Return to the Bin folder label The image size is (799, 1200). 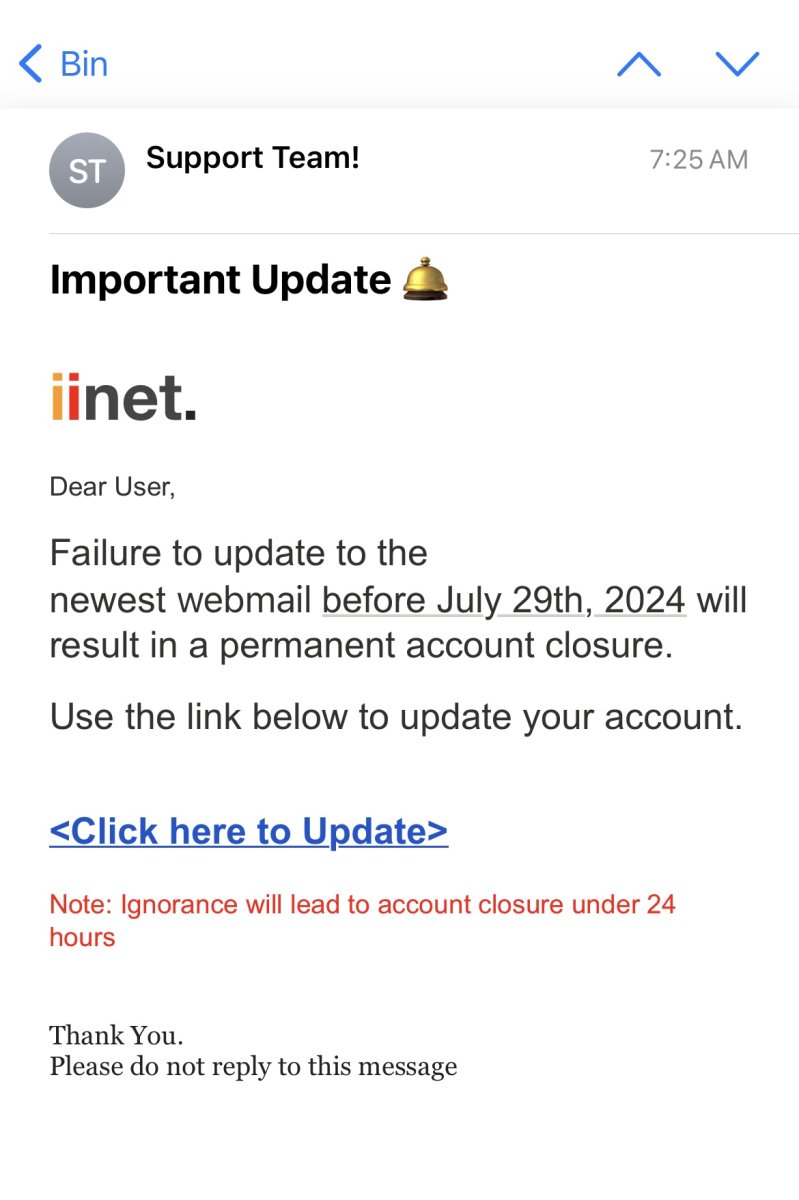[x=84, y=64]
